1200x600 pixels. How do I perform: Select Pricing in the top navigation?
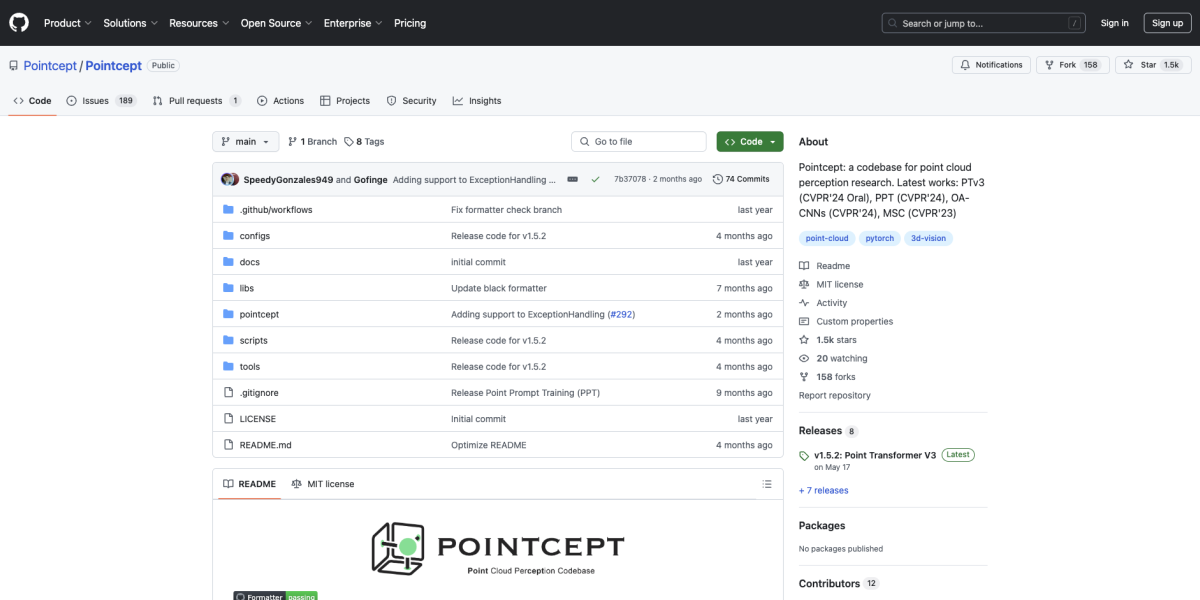click(410, 22)
